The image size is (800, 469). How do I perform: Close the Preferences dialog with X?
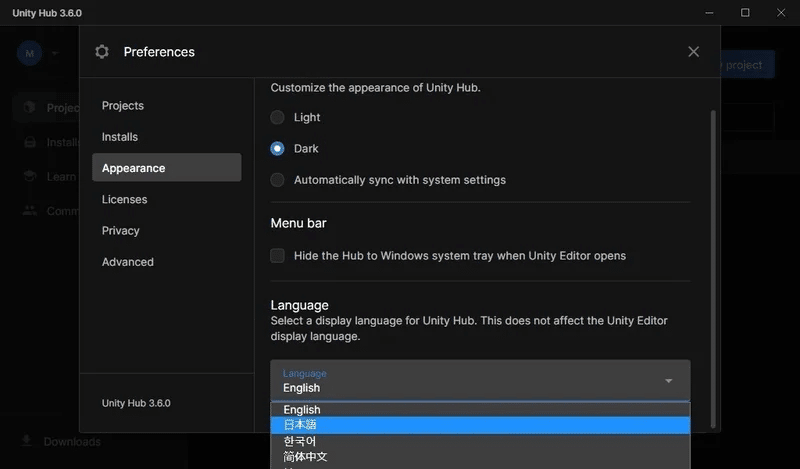click(693, 52)
